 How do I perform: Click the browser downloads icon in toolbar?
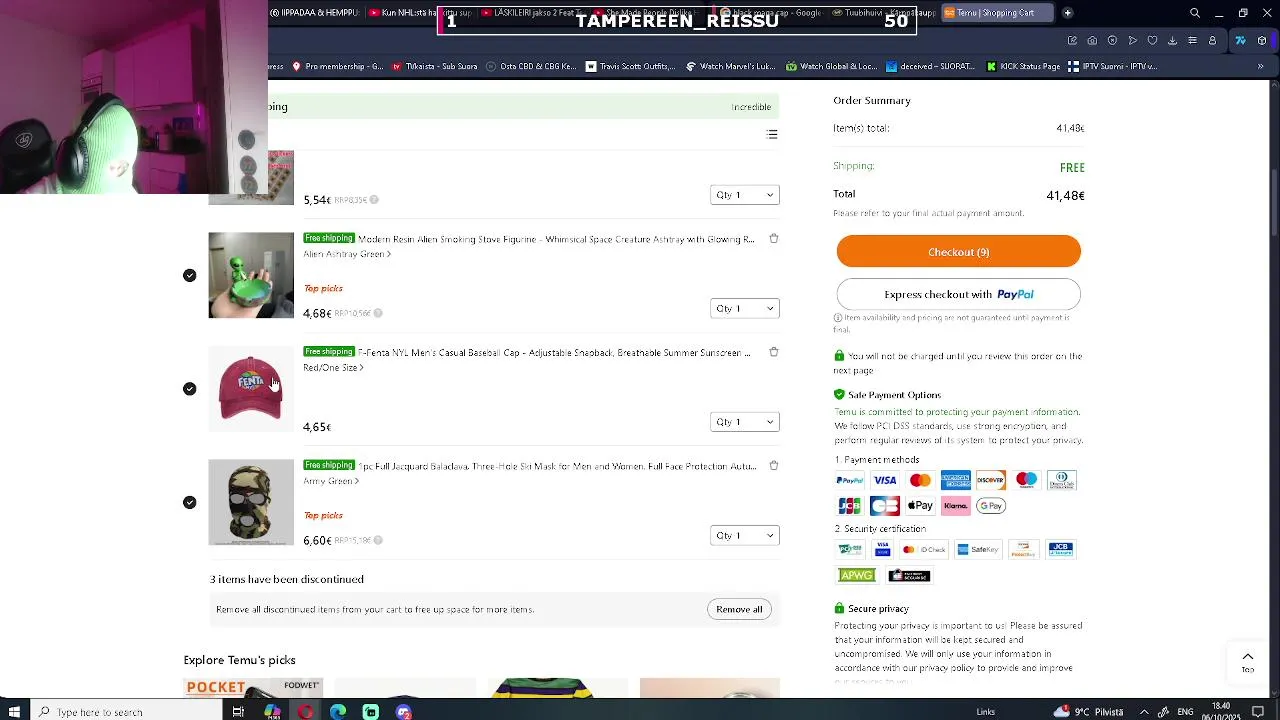click(1172, 41)
